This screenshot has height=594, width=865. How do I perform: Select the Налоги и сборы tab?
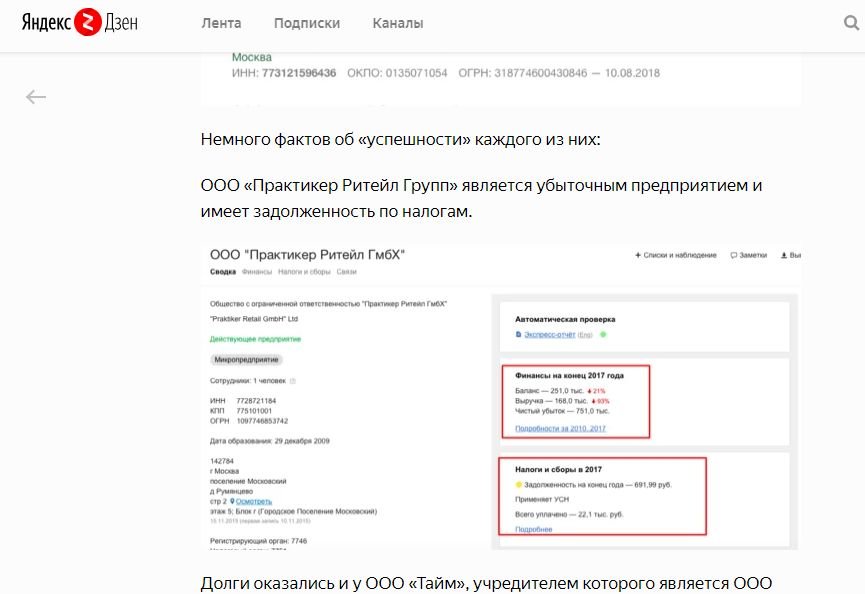(303, 272)
